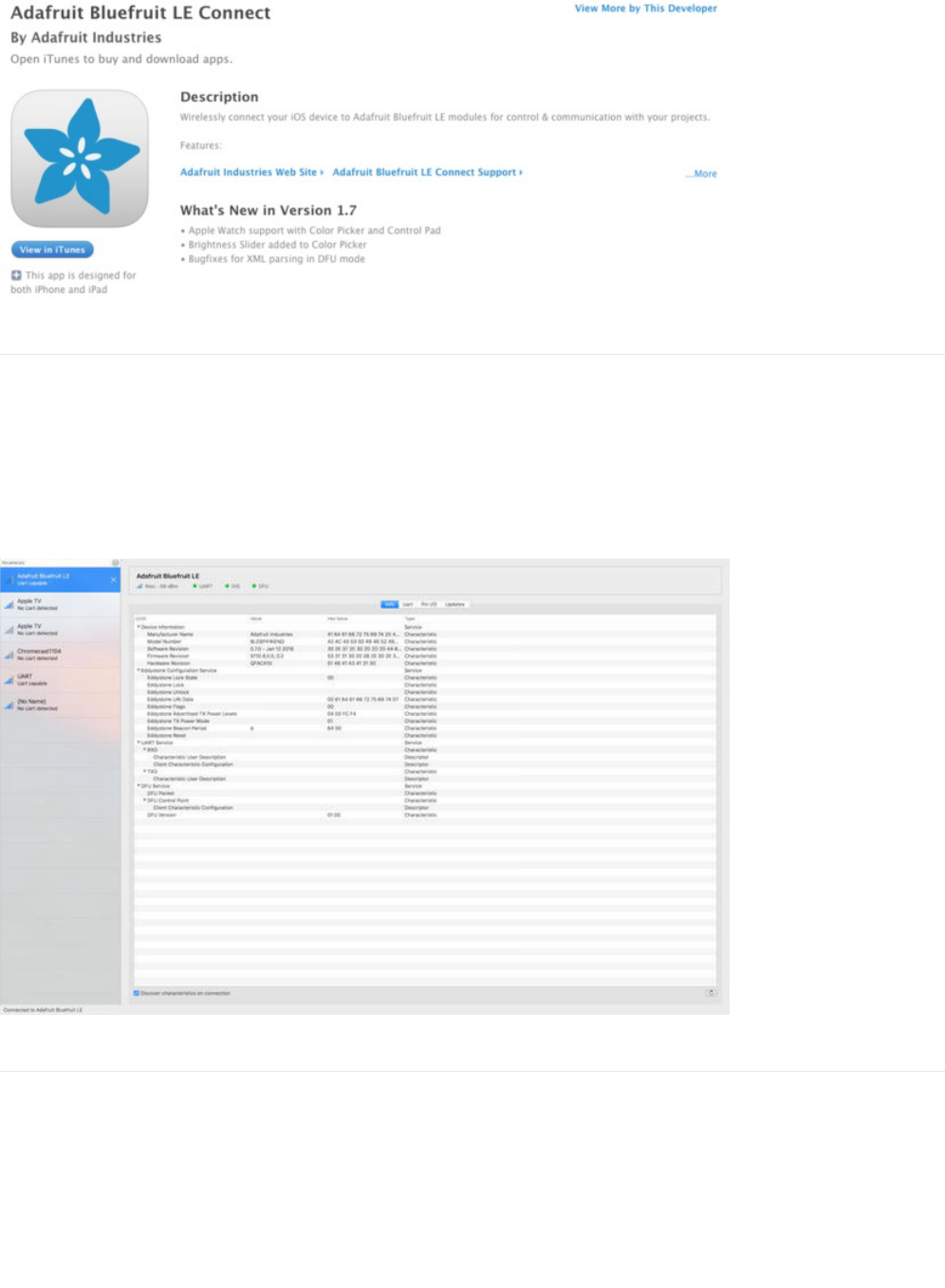Select the Eddystone URI Data row
The width and height of the screenshot is (945, 1288).
pos(425,699)
